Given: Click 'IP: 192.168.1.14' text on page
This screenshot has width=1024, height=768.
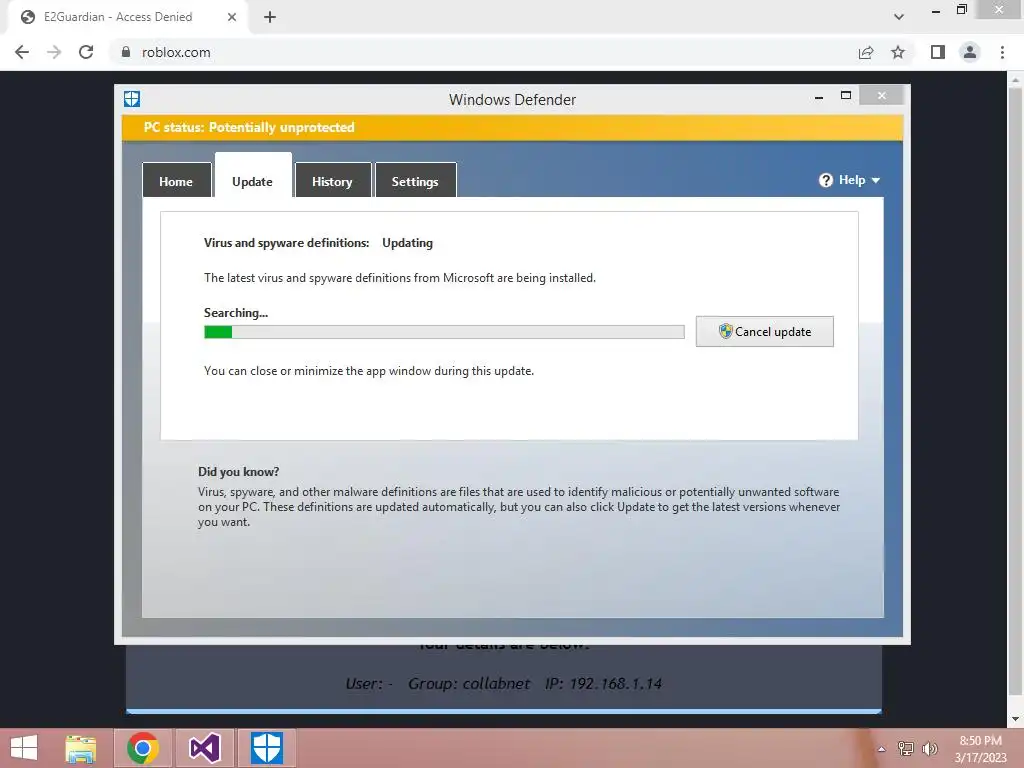Looking at the screenshot, I should pos(603,684).
